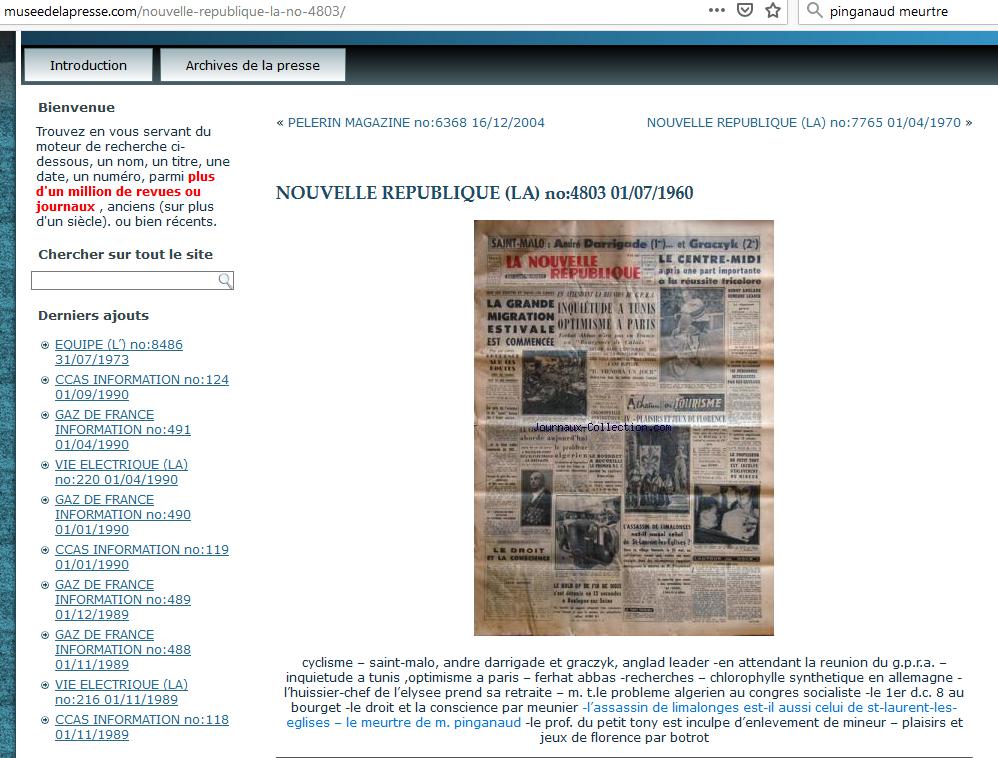
Task: Click the heading 'NOUVELLE REPUBLIQUE (LA) no:4803 01/07/1960'
Action: tap(484, 192)
